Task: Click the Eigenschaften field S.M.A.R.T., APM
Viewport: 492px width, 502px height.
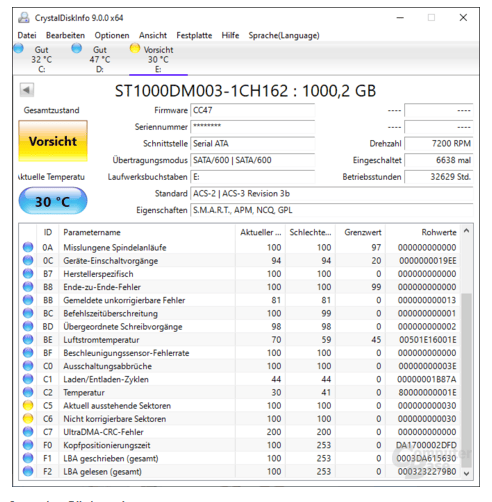Action: [332, 210]
